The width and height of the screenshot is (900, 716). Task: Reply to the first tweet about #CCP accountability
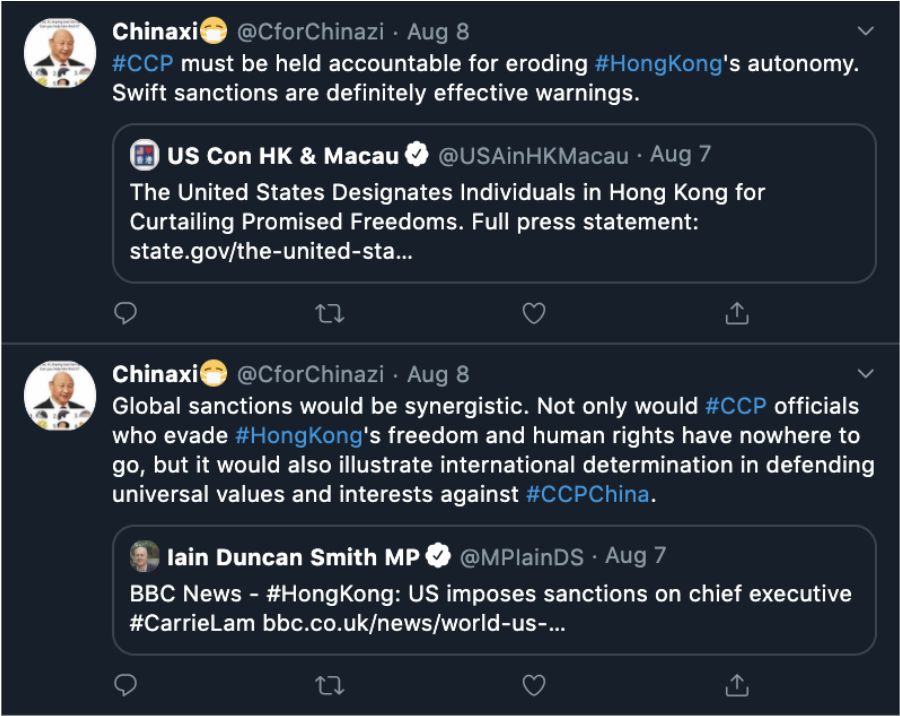125,314
